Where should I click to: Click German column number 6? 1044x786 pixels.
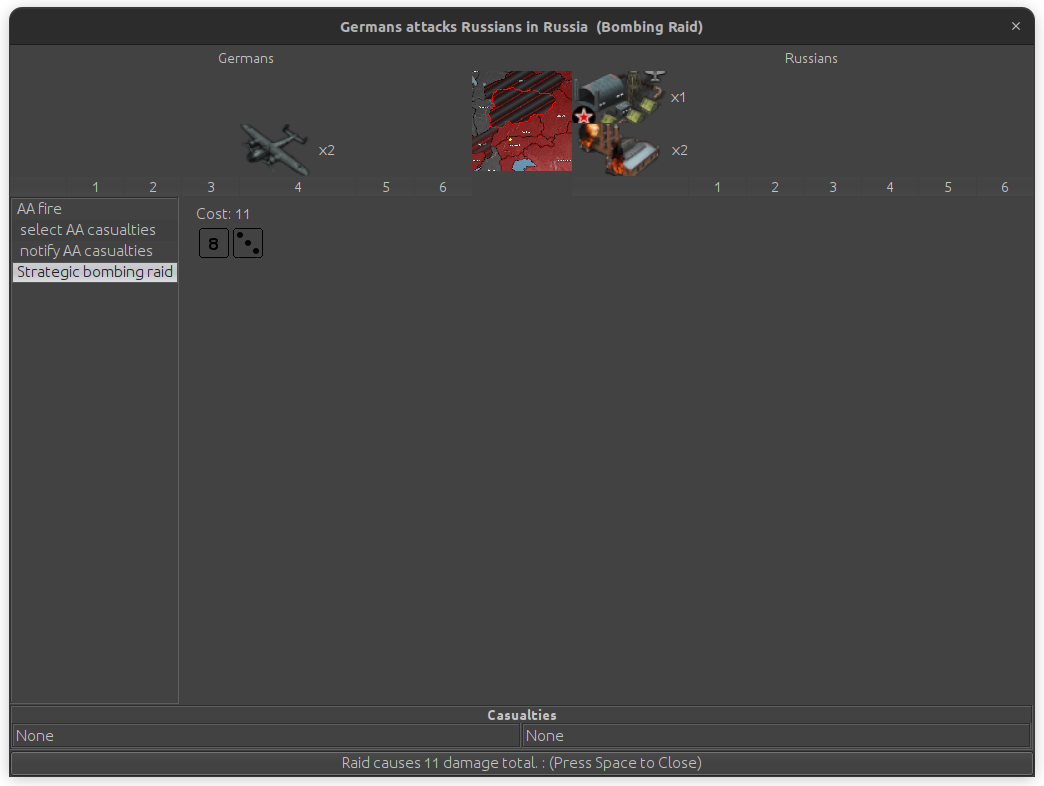443,188
